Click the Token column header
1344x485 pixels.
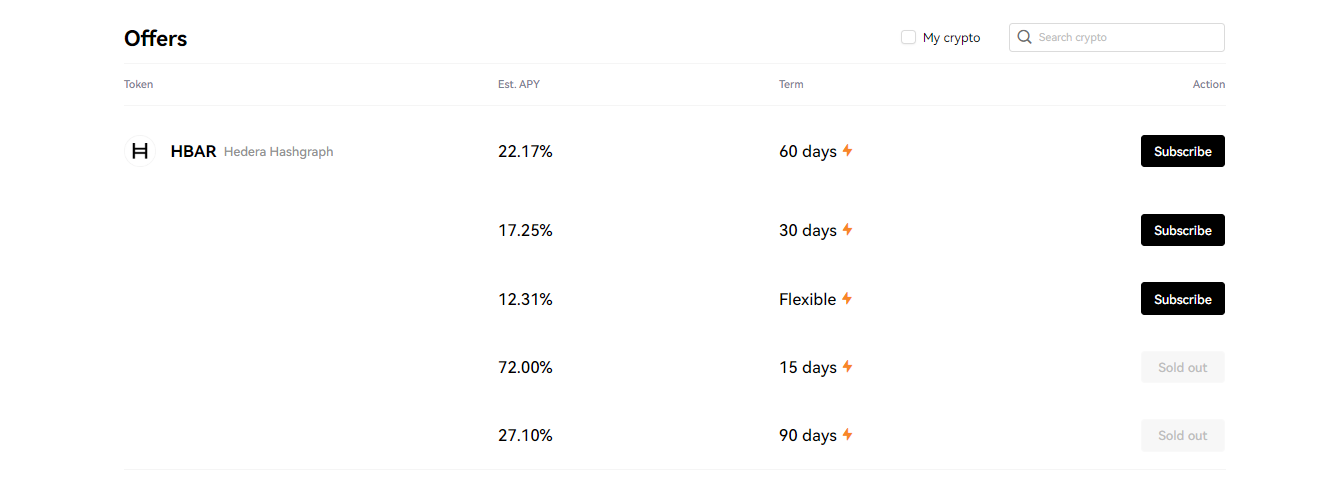[139, 84]
